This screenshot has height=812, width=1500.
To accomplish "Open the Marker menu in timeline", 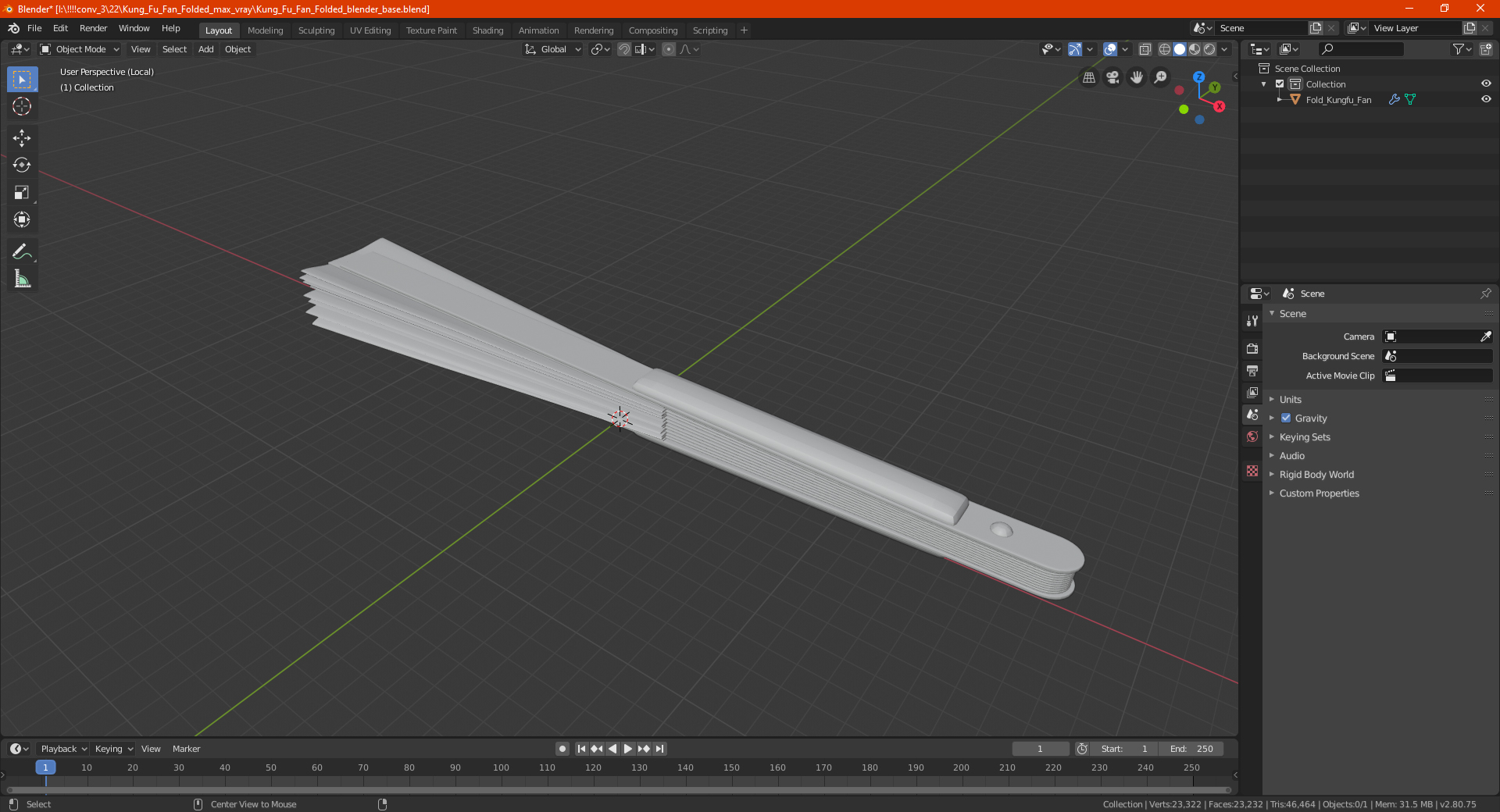I will click(x=186, y=749).
